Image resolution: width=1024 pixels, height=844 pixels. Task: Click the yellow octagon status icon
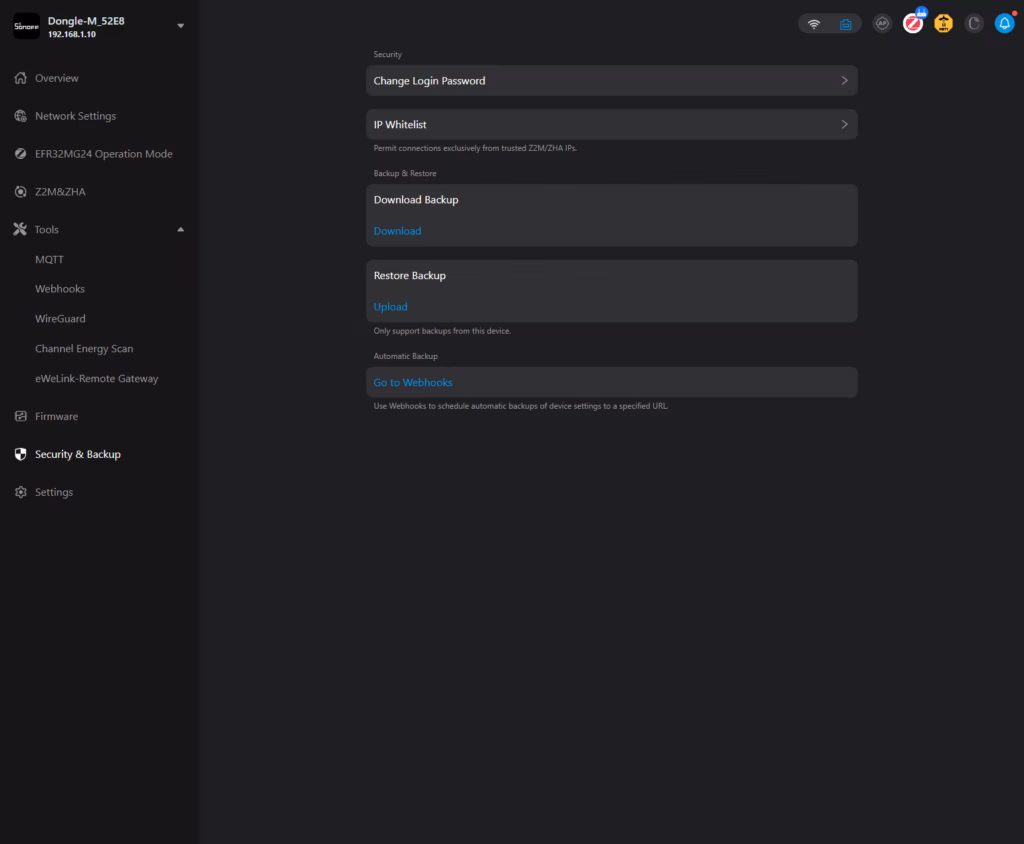(943, 24)
